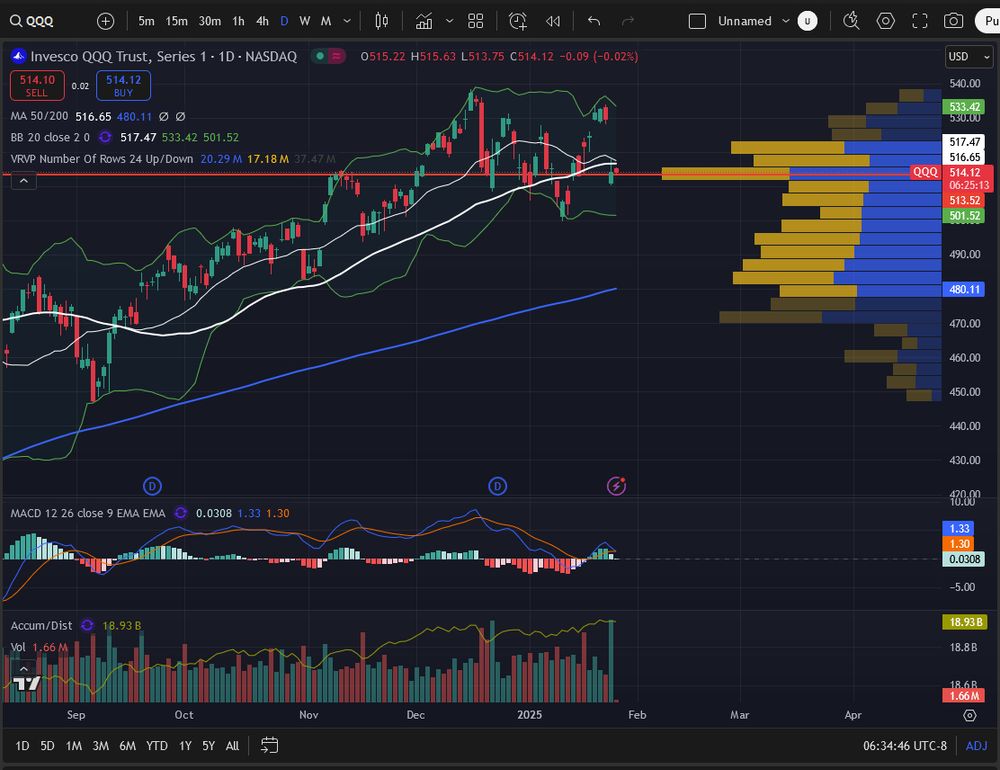Open the USD currency dropdown

coord(969,57)
